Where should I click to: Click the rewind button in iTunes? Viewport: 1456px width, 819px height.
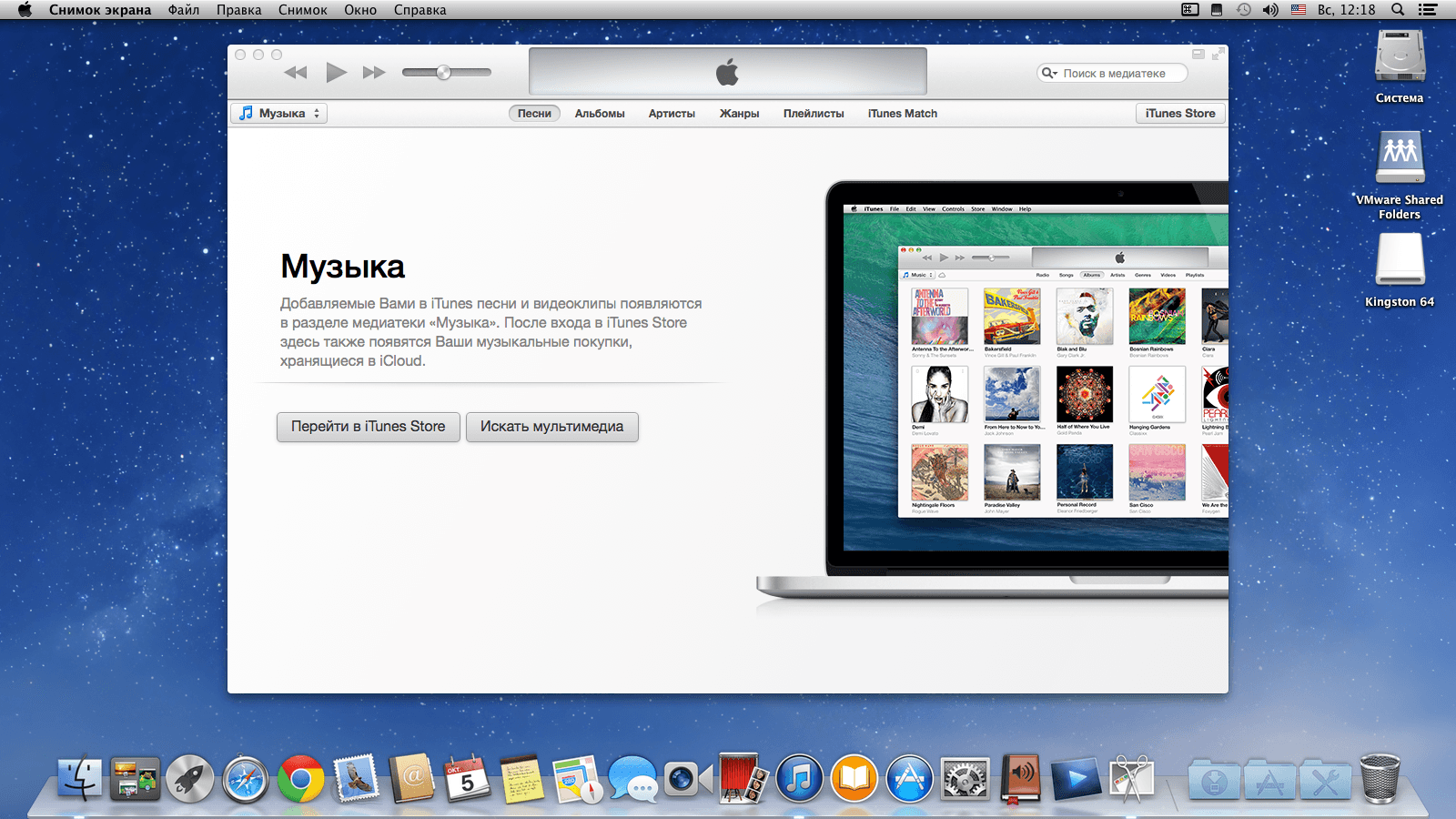(296, 73)
